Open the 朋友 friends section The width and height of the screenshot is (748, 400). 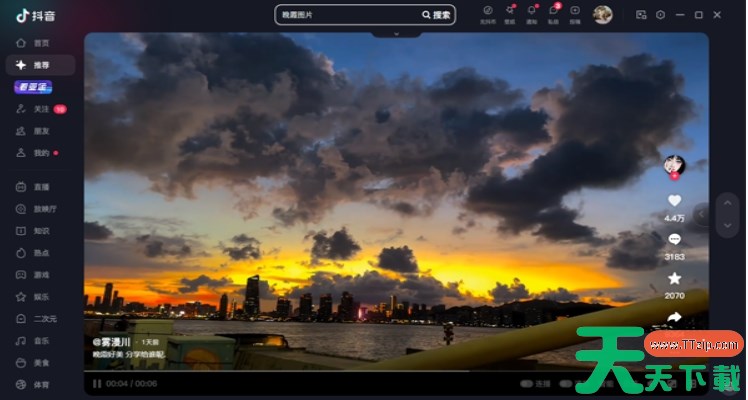[x=33, y=131]
